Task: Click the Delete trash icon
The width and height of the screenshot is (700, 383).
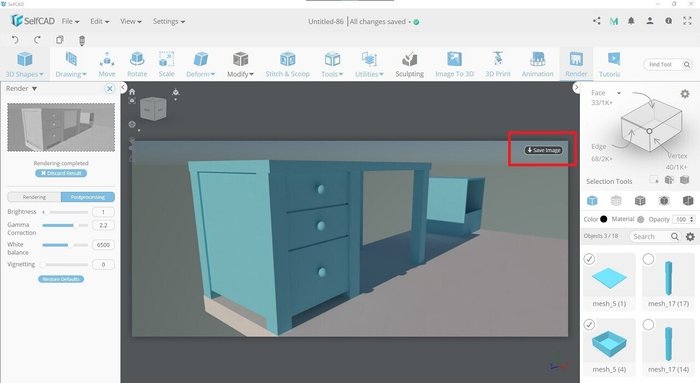Action: (x=82, y=40)
